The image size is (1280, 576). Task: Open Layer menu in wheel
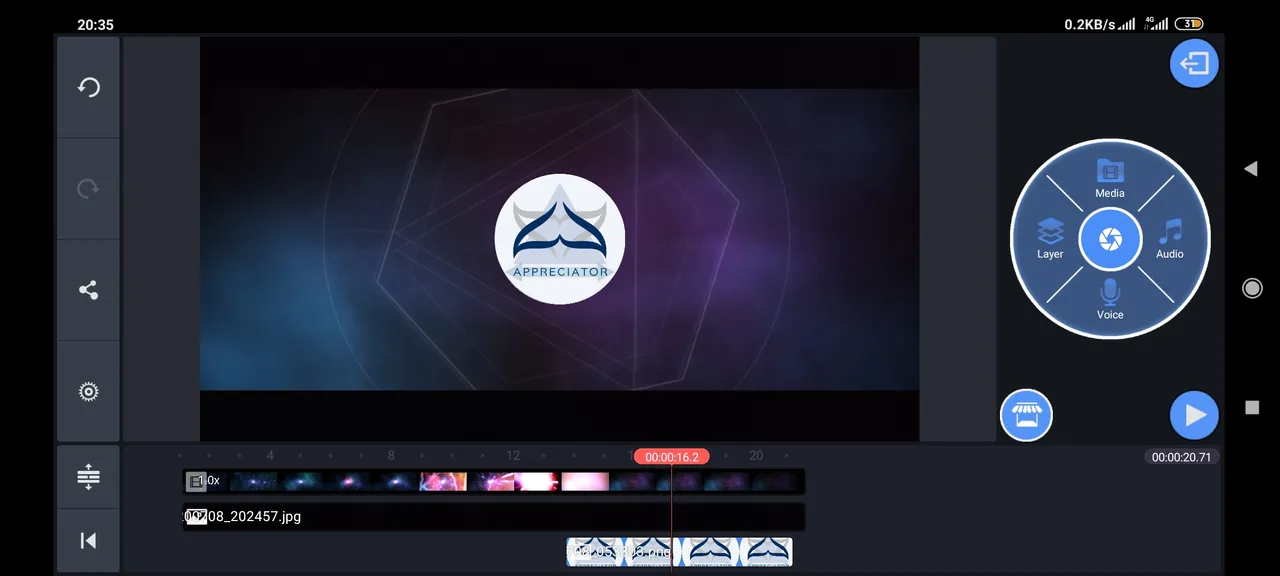1050,239
